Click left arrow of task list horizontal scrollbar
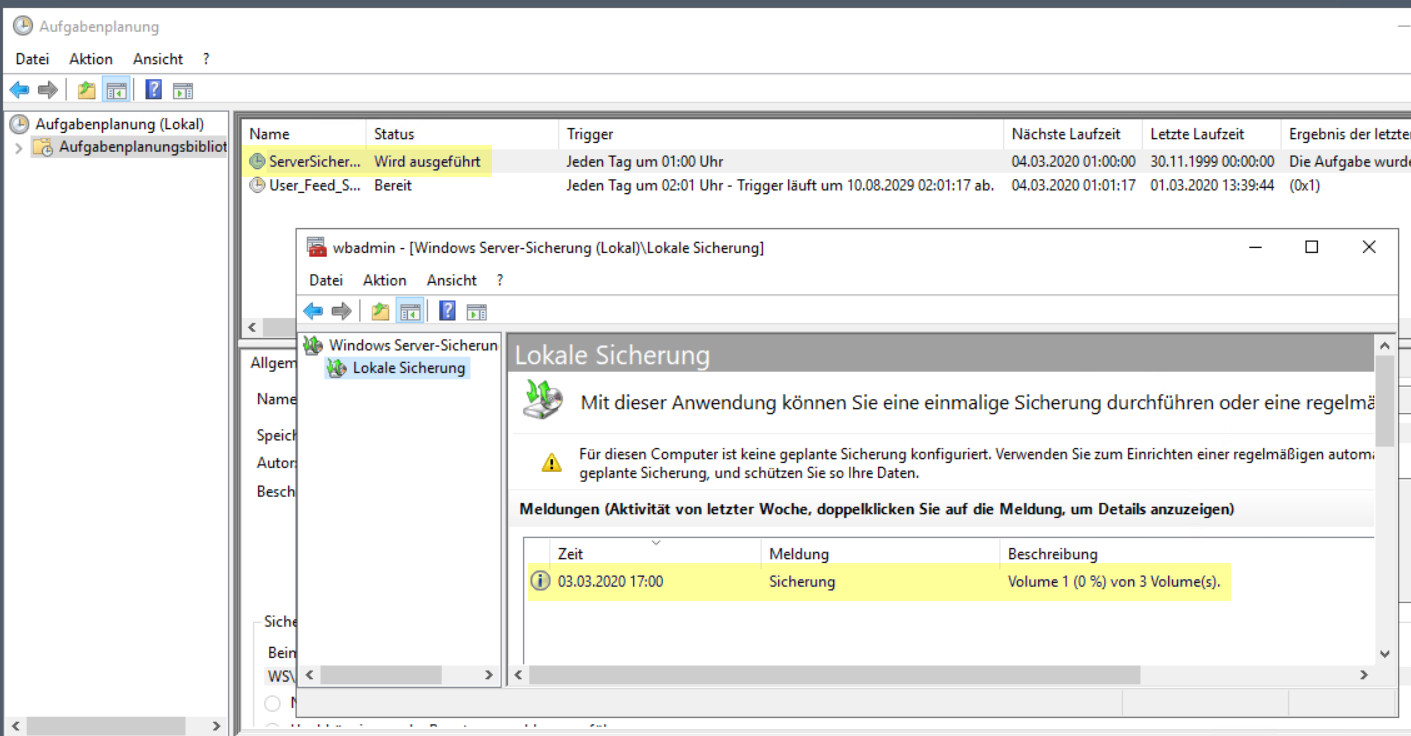 pos(252,327)
